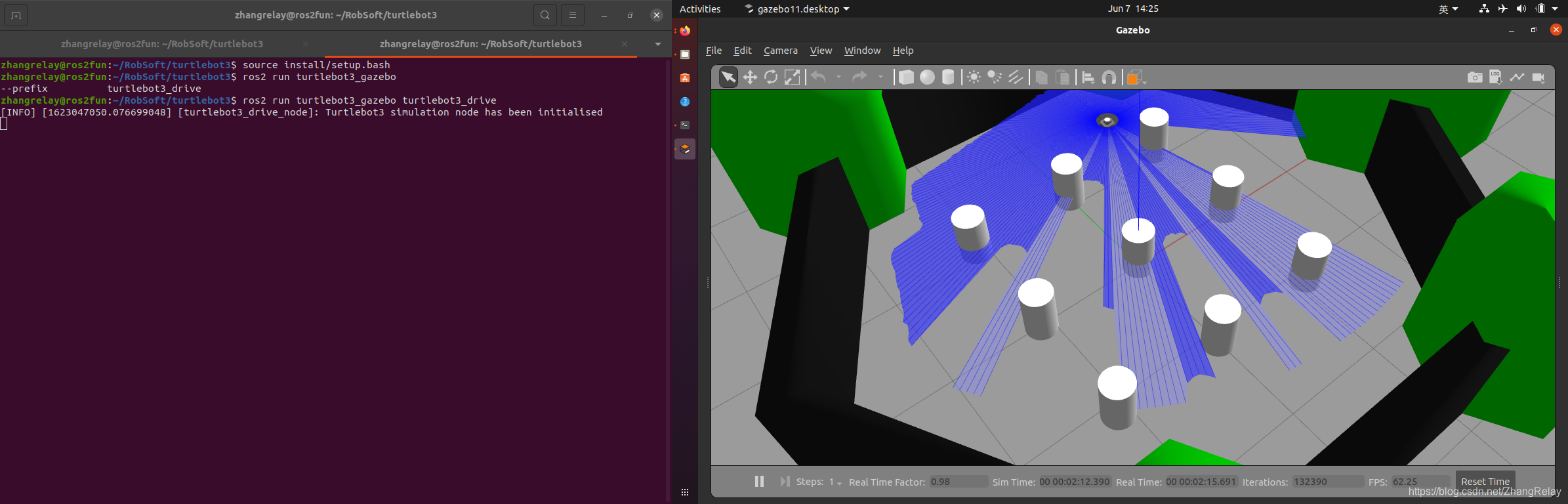Image resolution: width=1568 pixels, height=504 pixels.
Task: Click the terminal window scrollbar
Action: coord(668,280)
